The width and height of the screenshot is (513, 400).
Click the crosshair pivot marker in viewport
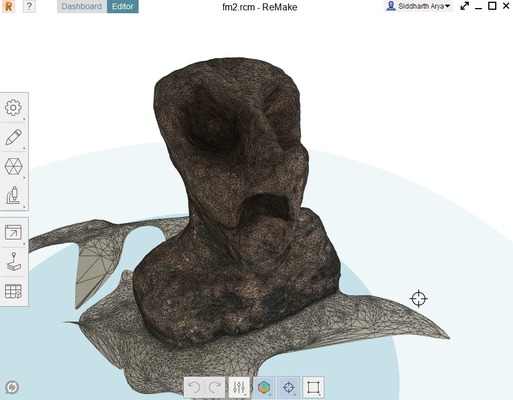[419, 298]
